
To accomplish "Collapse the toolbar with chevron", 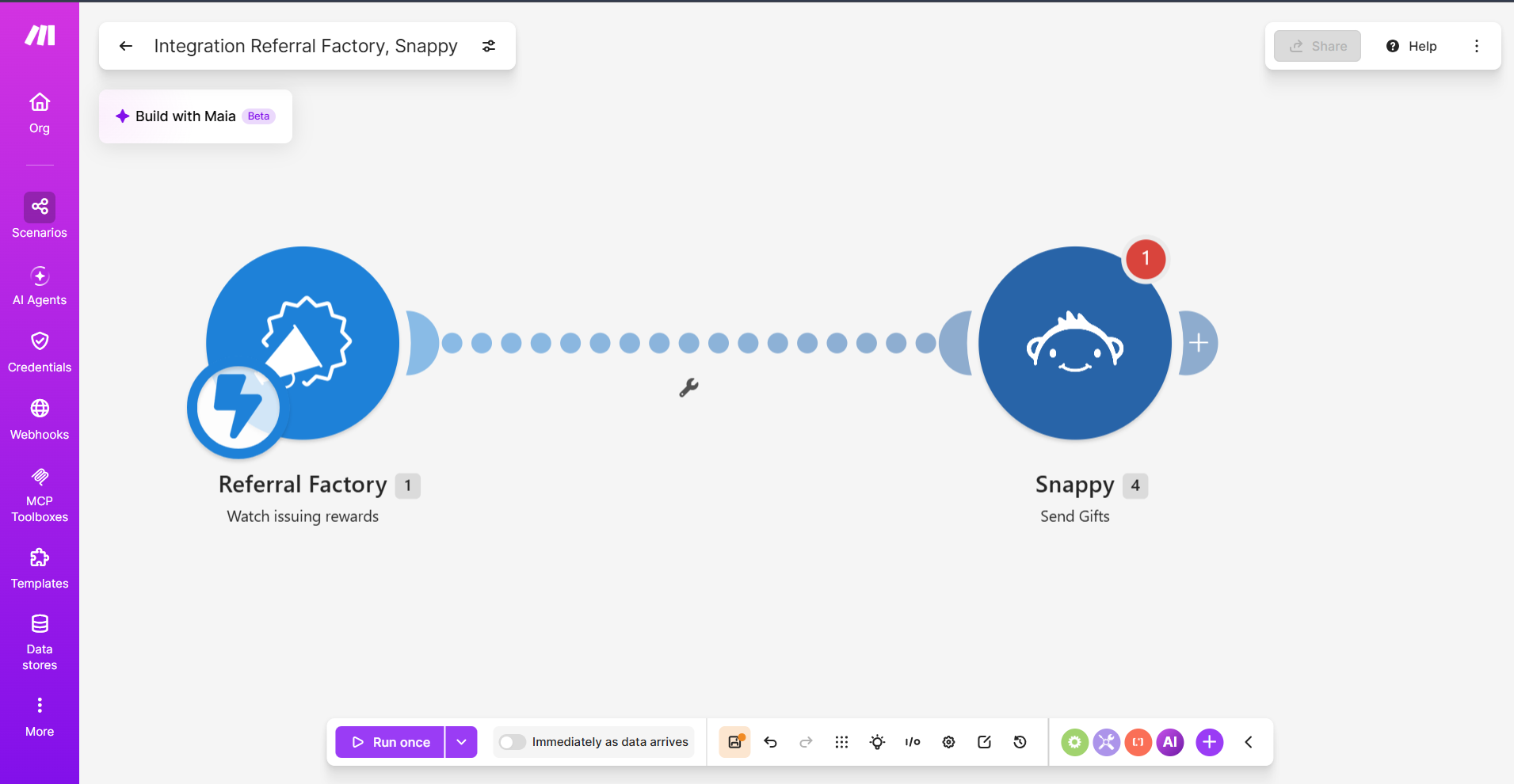I will pos(1249,742).
